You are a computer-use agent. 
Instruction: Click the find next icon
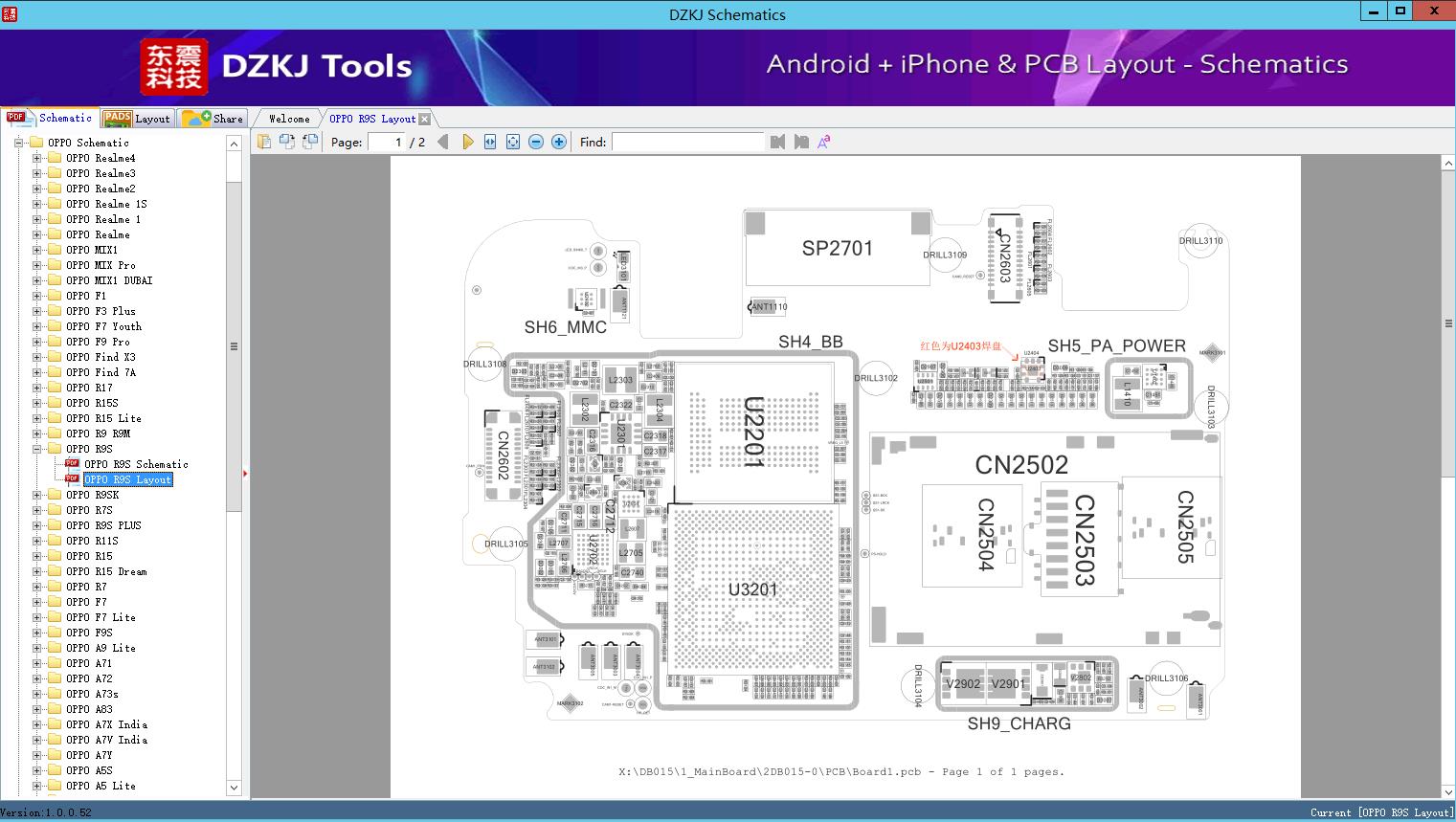coord(801,142)
